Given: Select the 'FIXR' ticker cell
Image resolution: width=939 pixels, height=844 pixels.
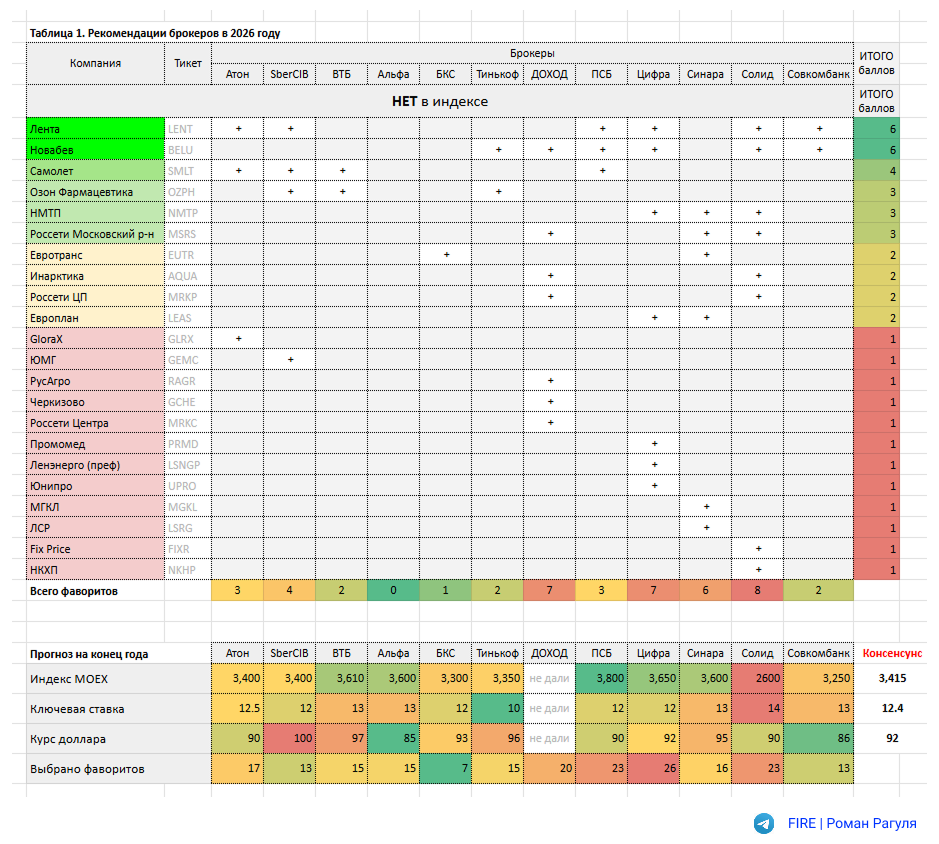Looking at the screenshot, I should point(188,549).
